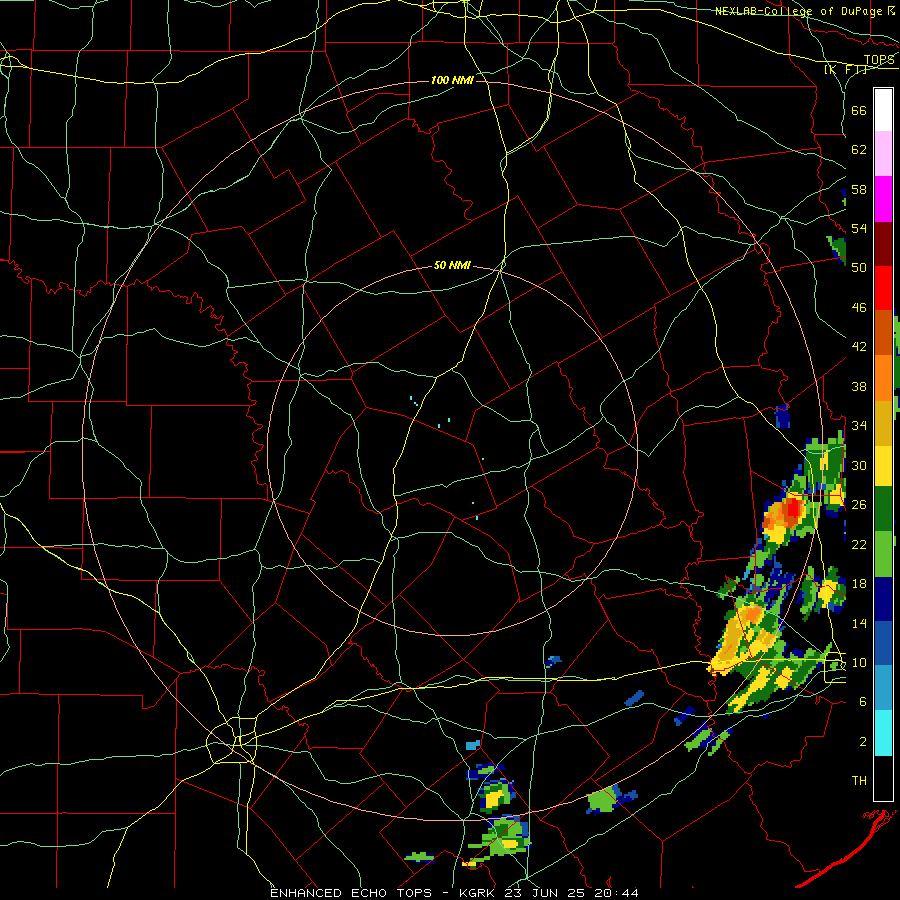This screenshot has height=900, width=900.
Task: Click the legend value 42
Action: point(859,347)
